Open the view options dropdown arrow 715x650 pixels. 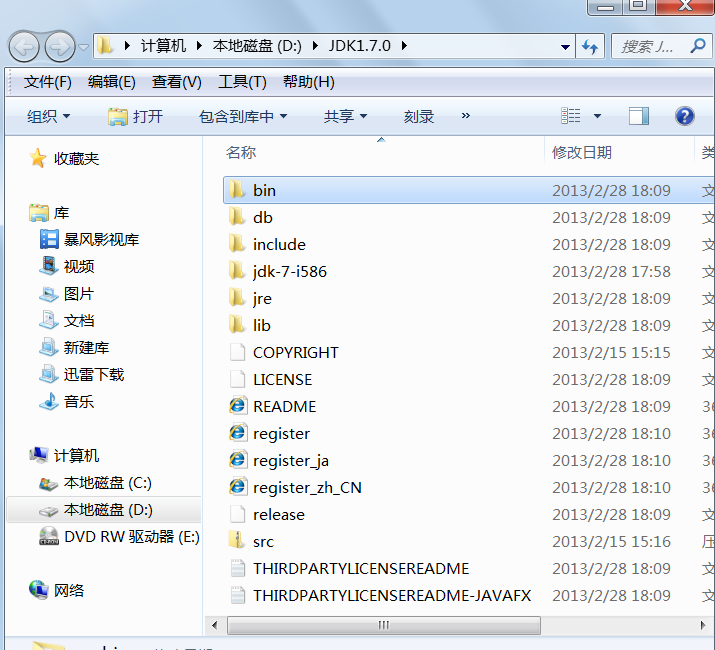click(x=597, y=116)
